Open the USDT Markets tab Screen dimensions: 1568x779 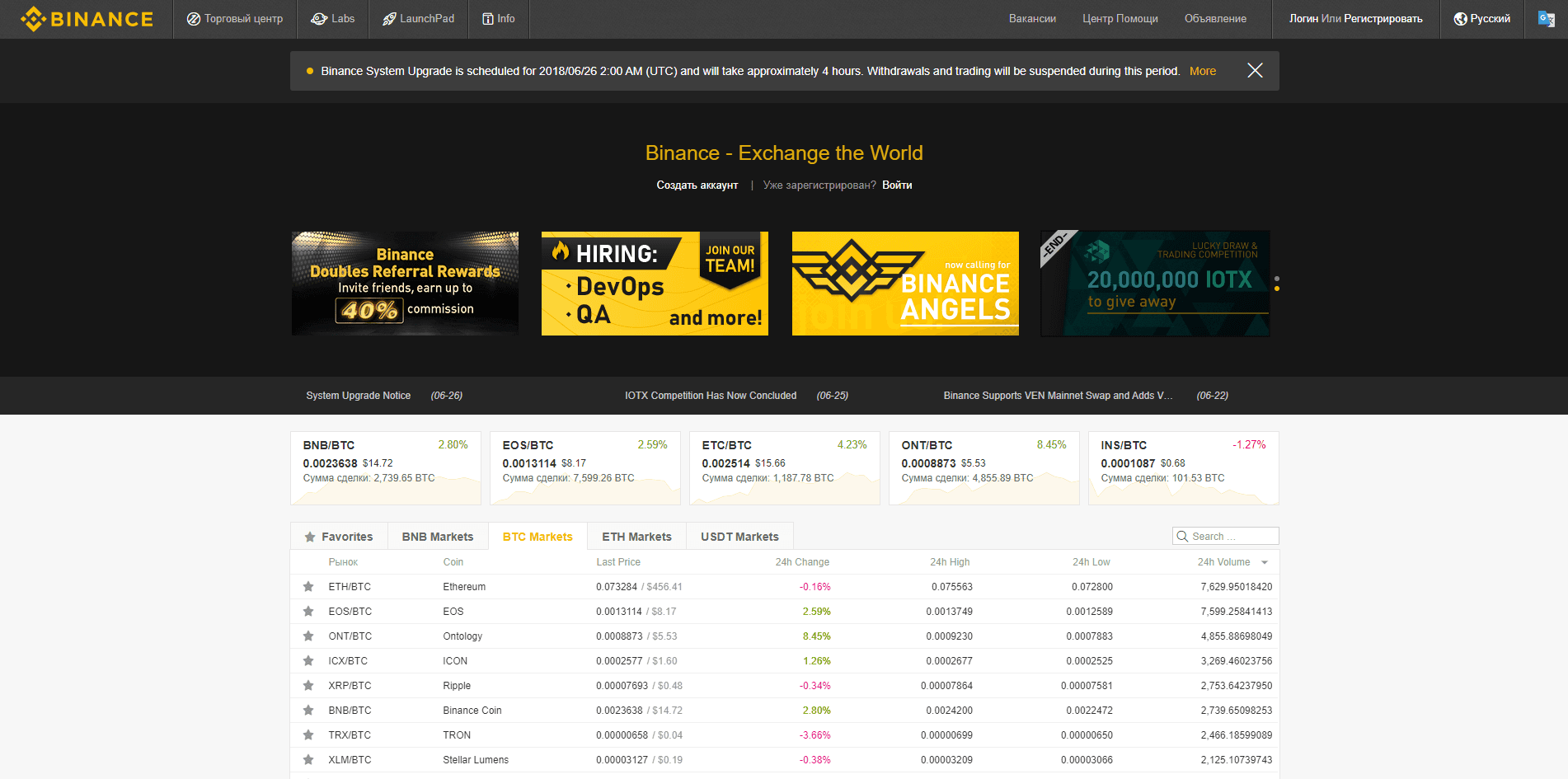739,536
